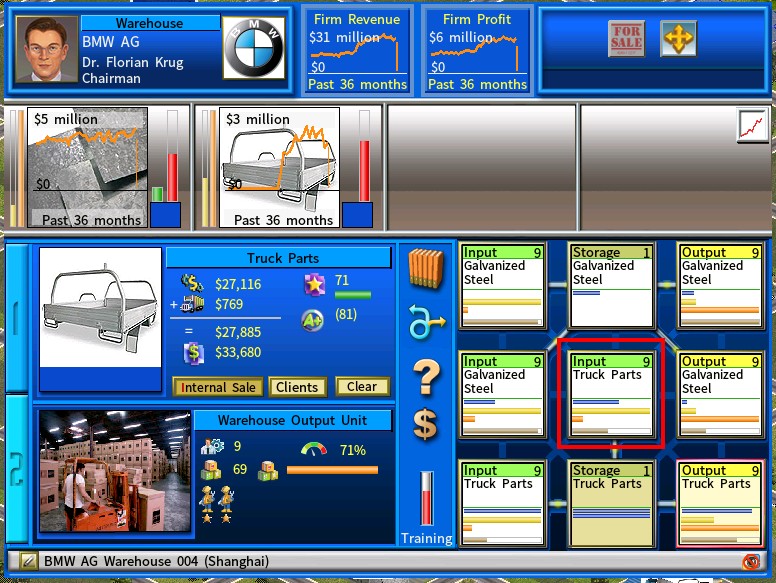Select middle-left Input Galvanized Steel unit
Screen dimensions: 776x583
click(x=502, y=394)
